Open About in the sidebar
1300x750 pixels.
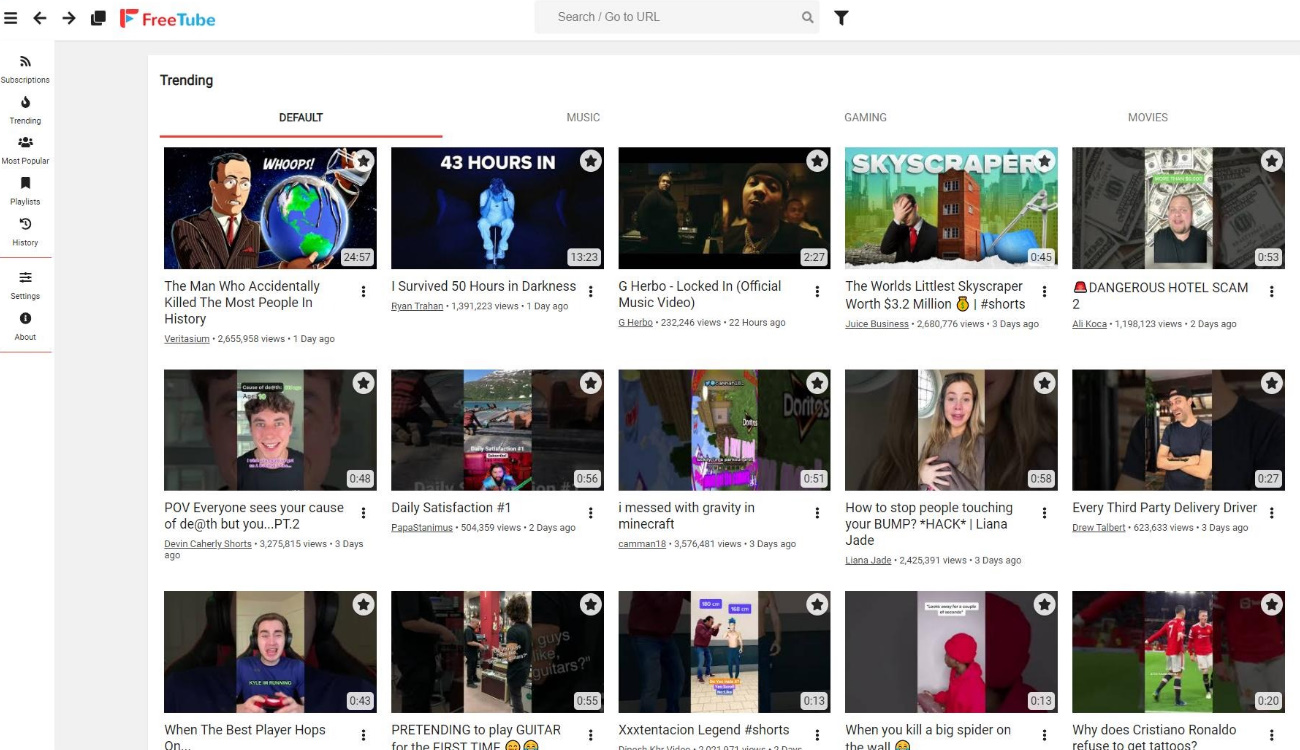25,326
